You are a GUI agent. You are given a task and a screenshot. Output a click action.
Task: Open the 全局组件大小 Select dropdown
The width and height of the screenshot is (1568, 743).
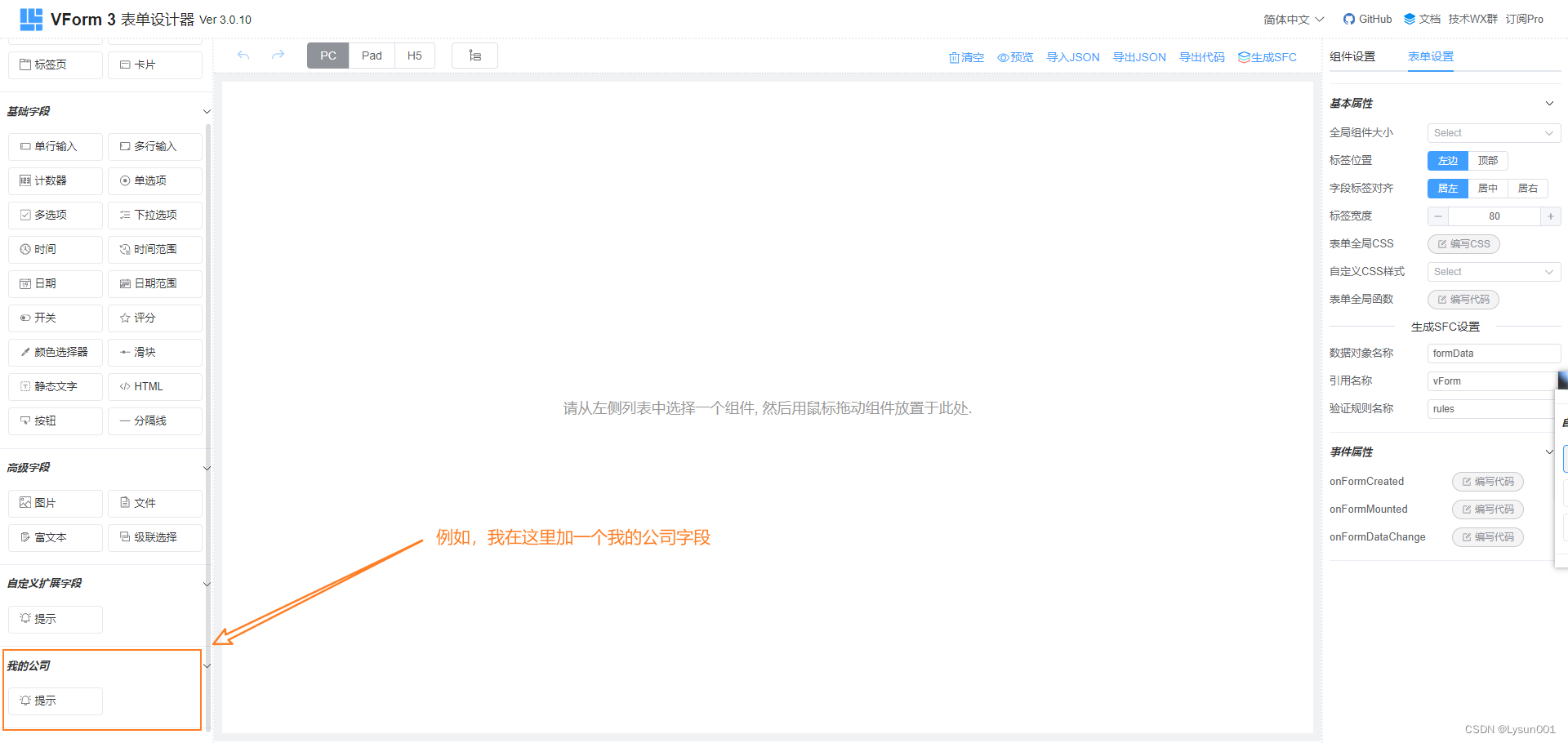point(1493,132)
